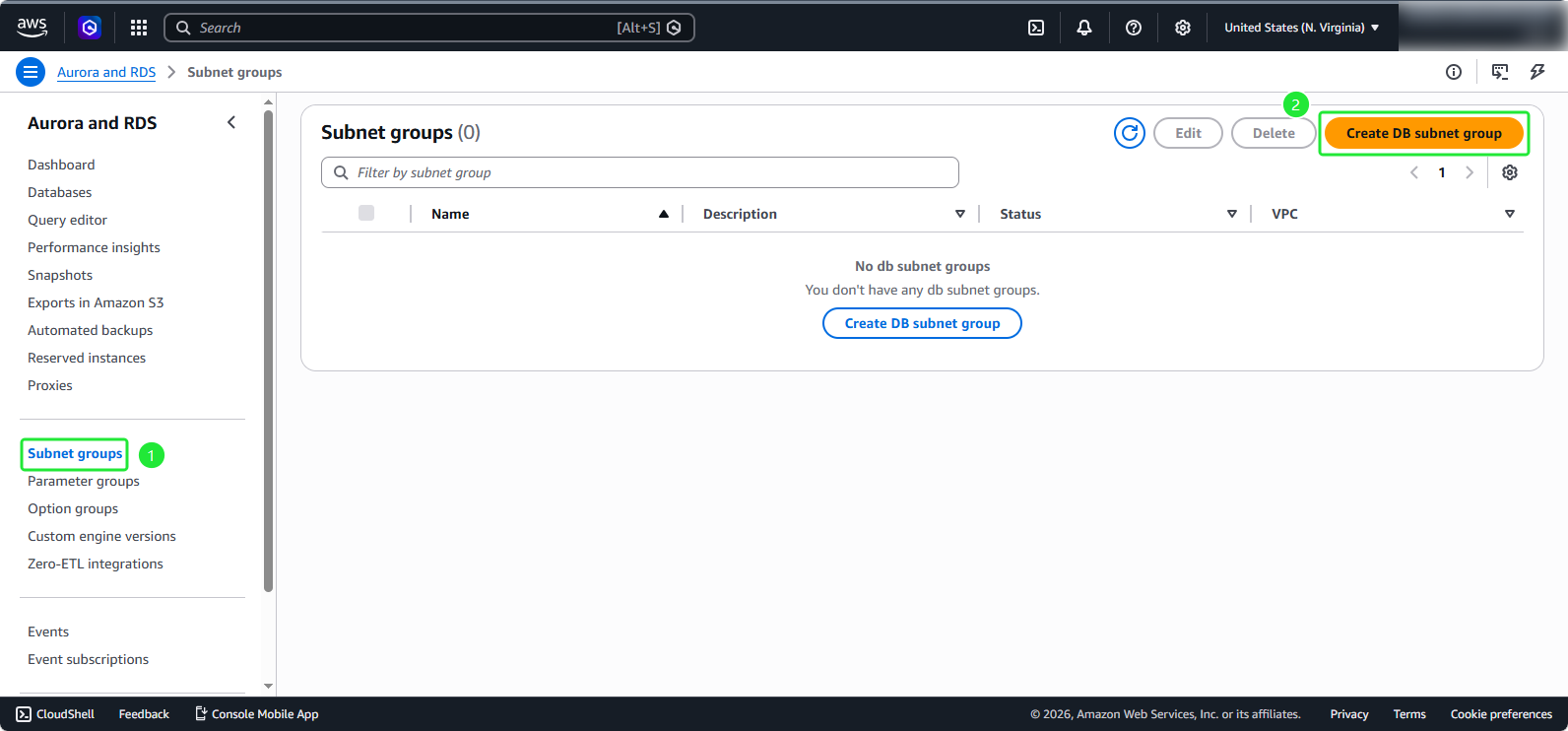Sort by Description column arrow
Image resolution: width=1568 pixels, height=731 pixels.
960,214
